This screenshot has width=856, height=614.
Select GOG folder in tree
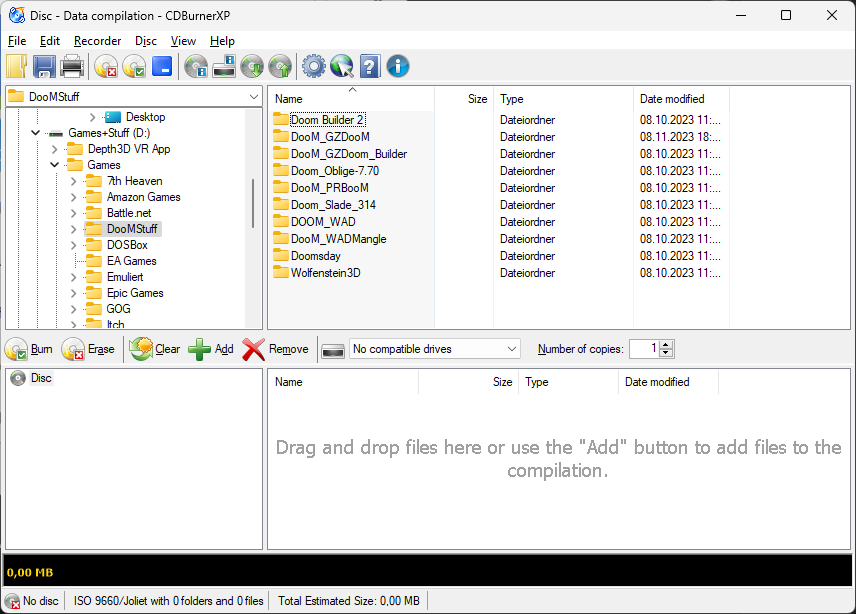118,309
